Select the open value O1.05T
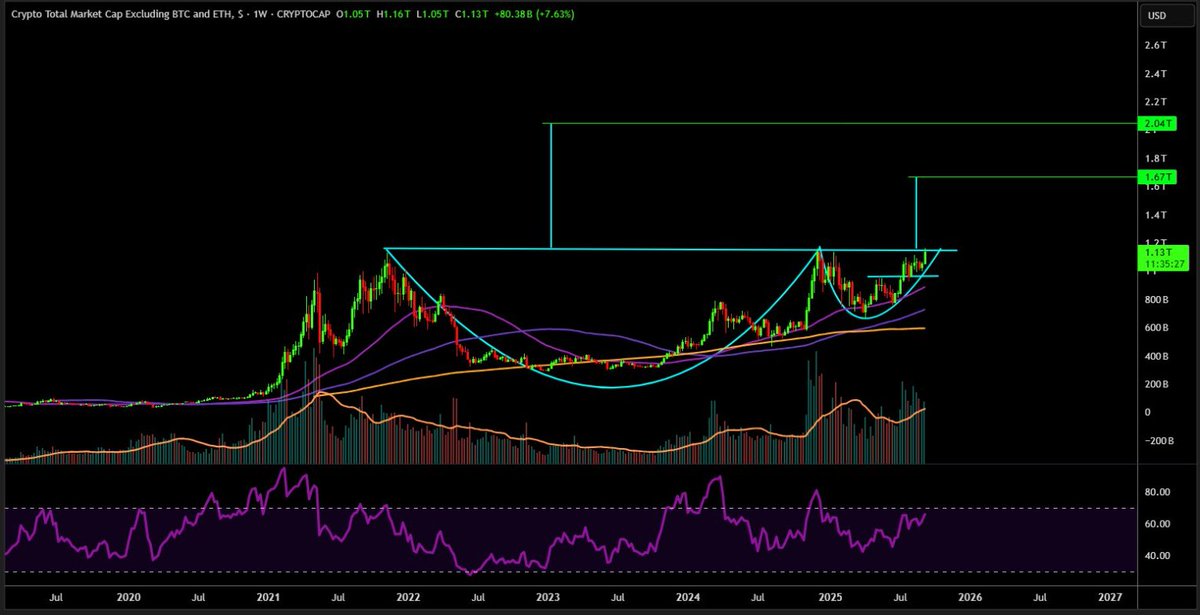 [x=351, y=14]
